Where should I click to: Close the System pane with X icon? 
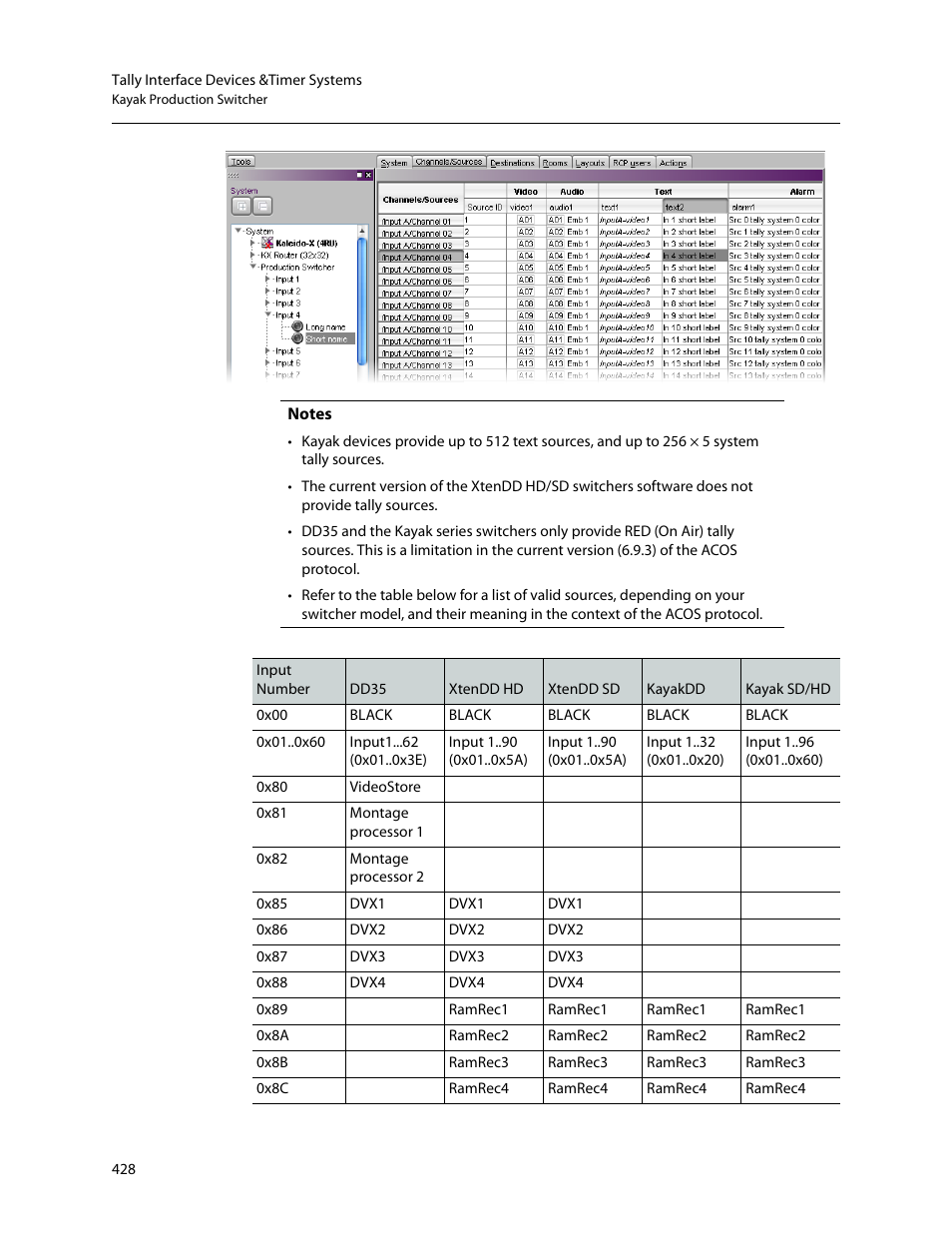(x=368, y=175)
